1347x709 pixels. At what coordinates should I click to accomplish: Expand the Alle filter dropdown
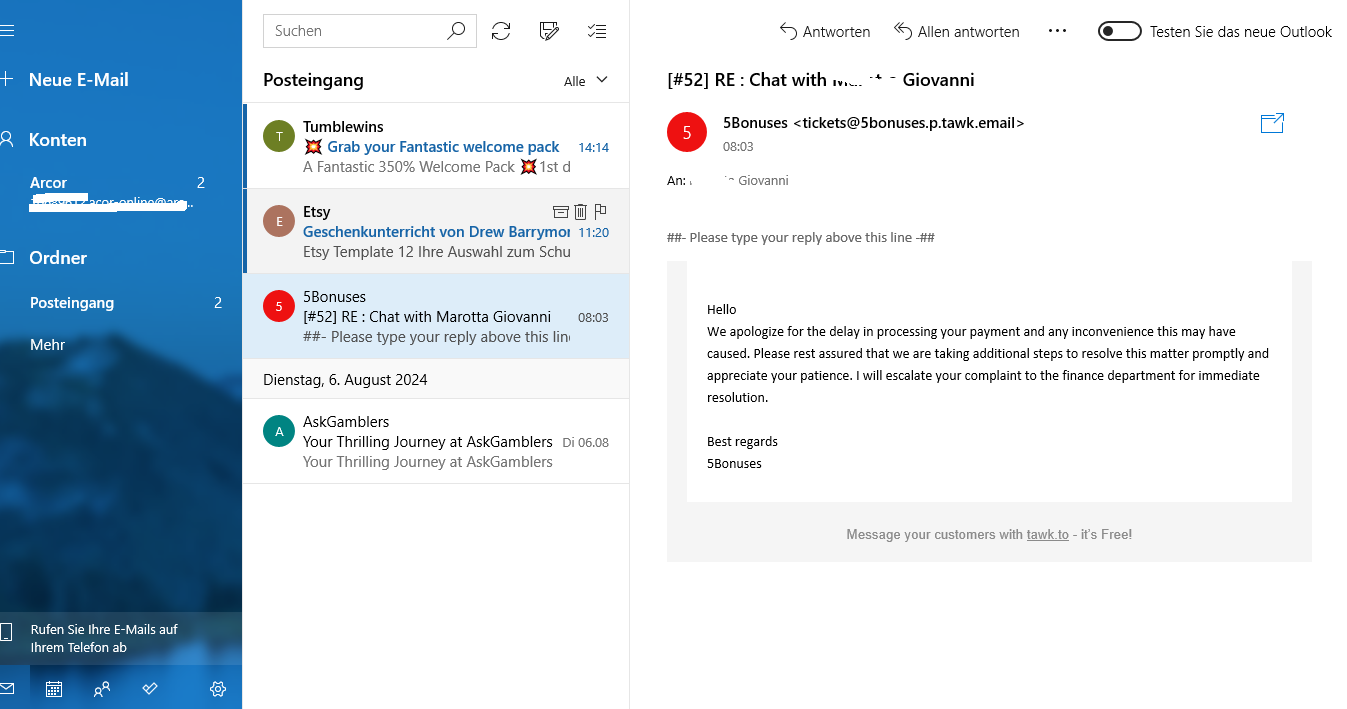tap(586, 81)
